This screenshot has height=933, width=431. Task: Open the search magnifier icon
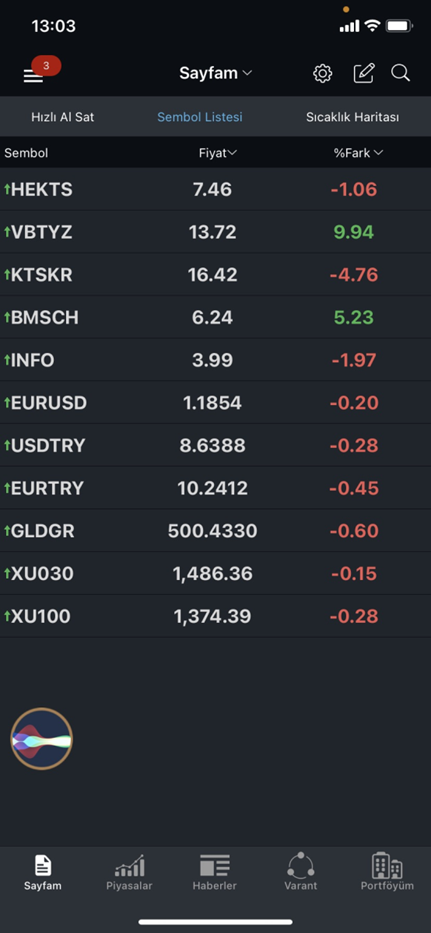[401, 73]
